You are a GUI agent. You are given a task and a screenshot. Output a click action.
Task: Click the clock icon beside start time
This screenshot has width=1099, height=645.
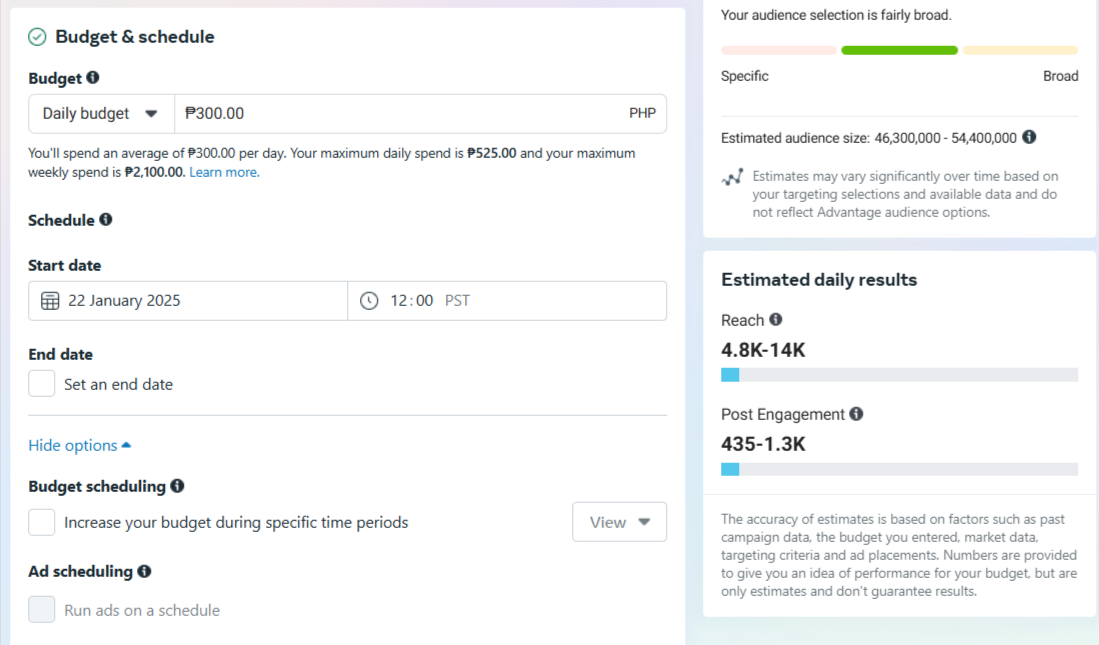(x=369, y=301)
